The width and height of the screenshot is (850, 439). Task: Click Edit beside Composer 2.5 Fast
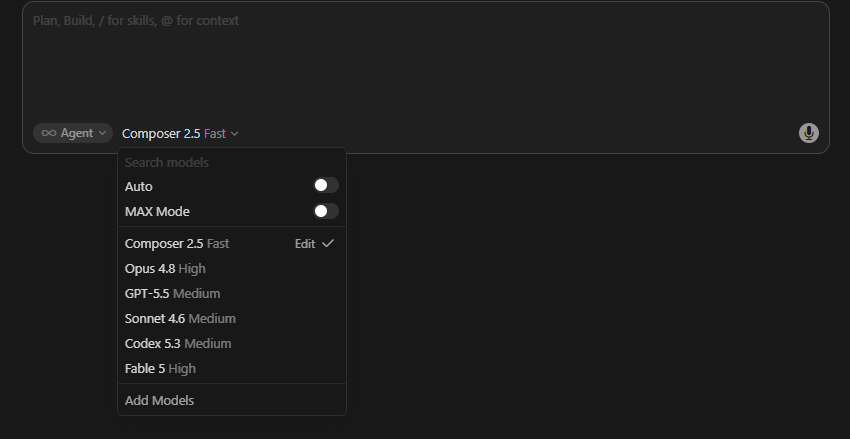[305, 244]
